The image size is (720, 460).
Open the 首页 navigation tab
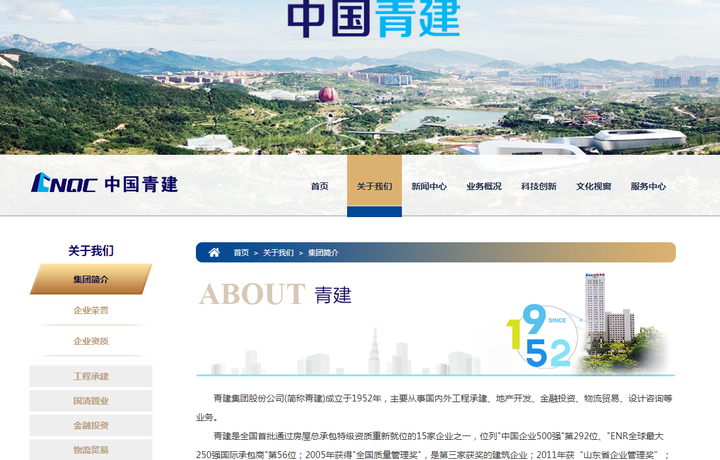point(320,186)
